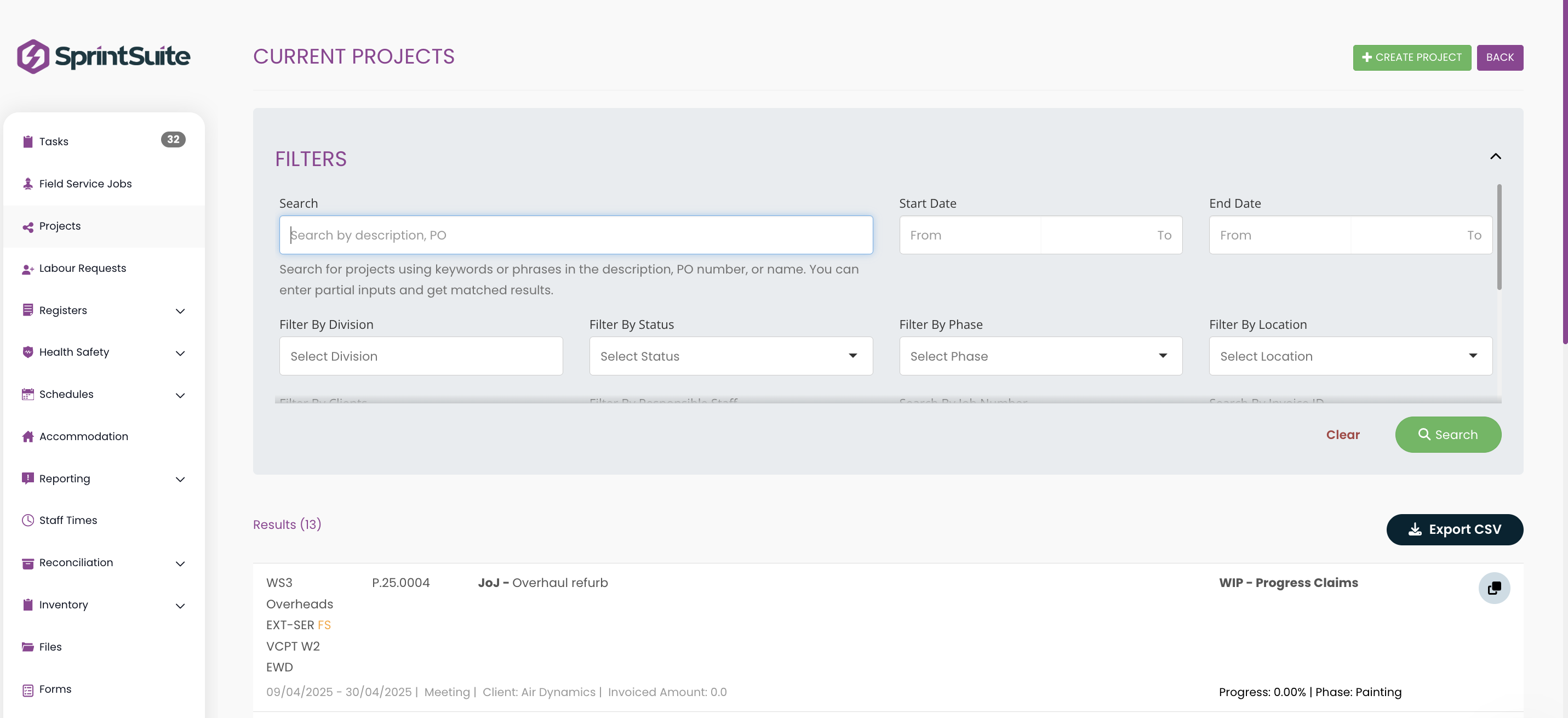Open the Tasks clipboard icon
The image size is (1568, 718).
click(27, 141)
